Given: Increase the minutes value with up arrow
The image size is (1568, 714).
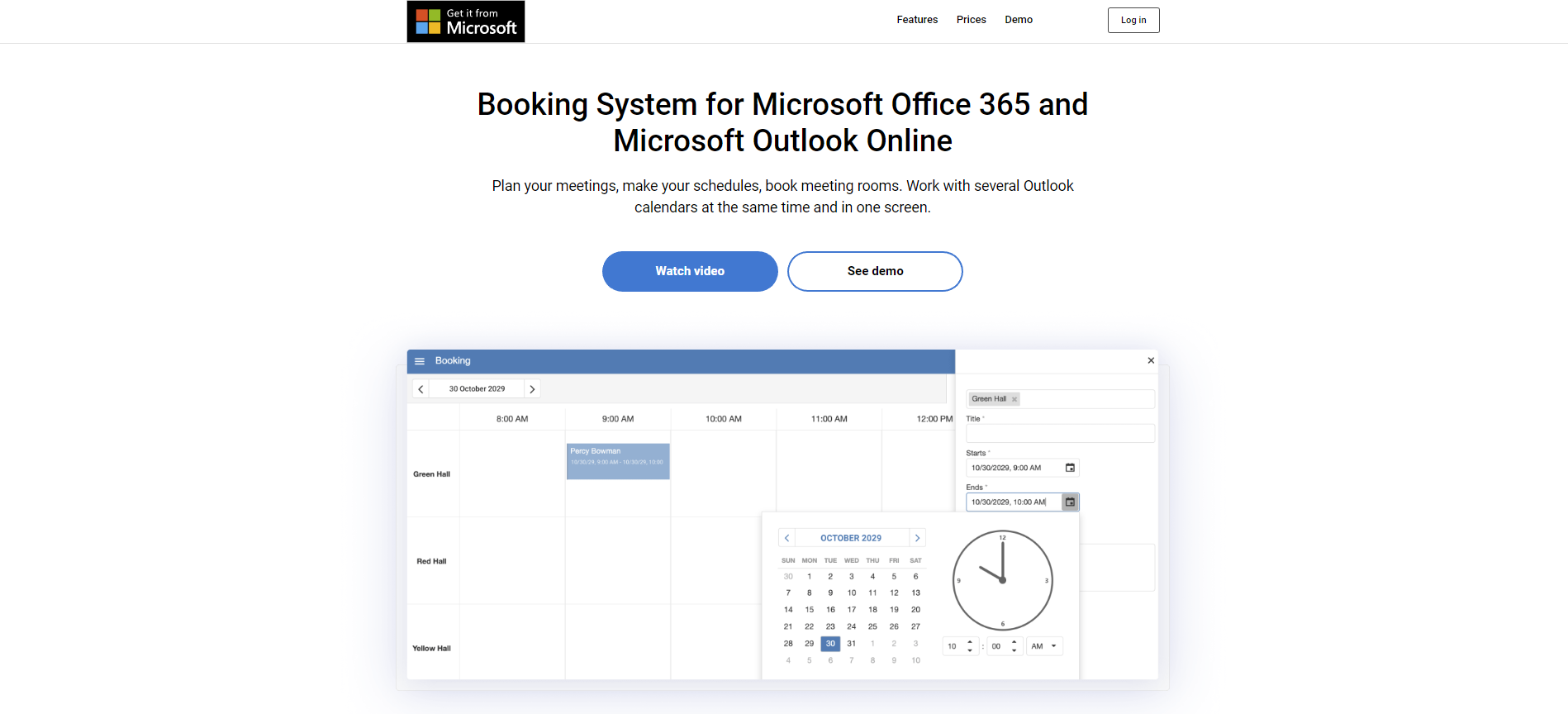Looking at the screenshot, I should (1014, 642).
